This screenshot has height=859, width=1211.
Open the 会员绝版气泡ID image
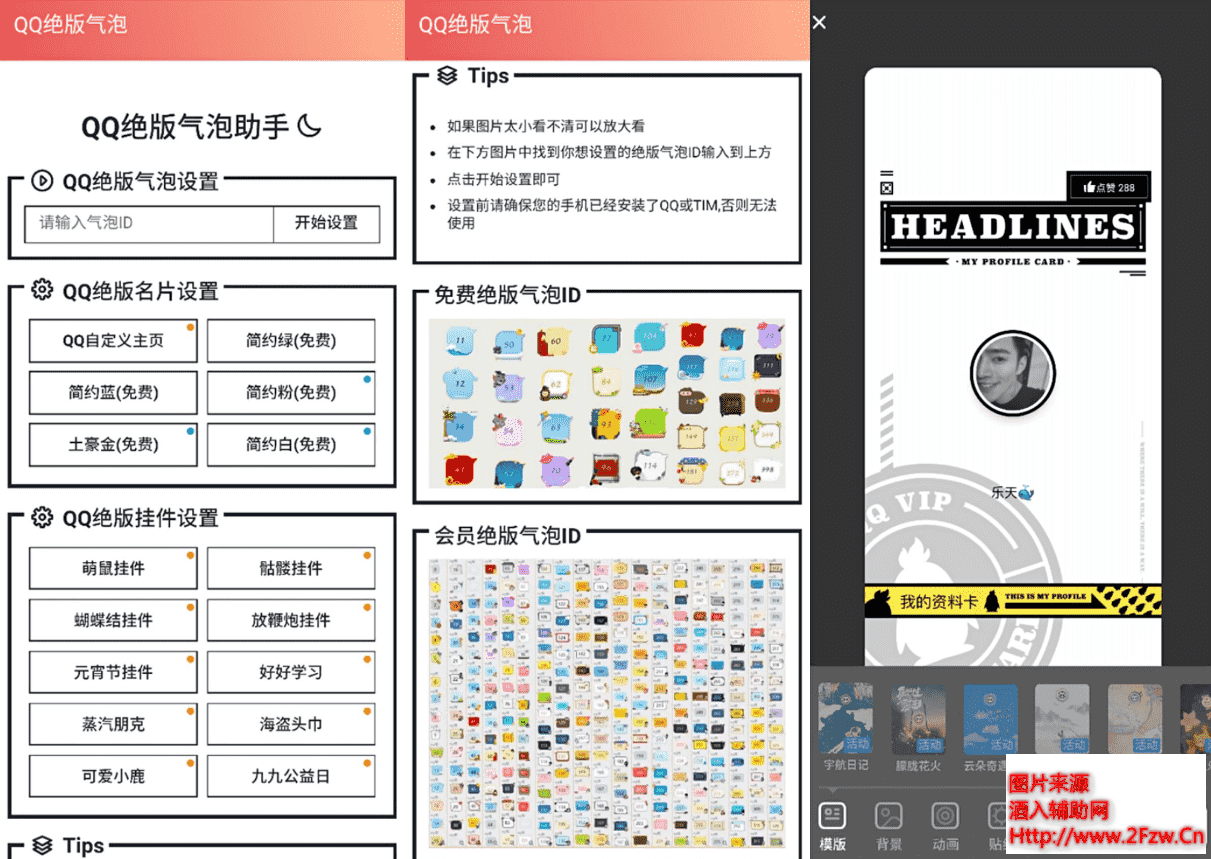tap(607, 704)
